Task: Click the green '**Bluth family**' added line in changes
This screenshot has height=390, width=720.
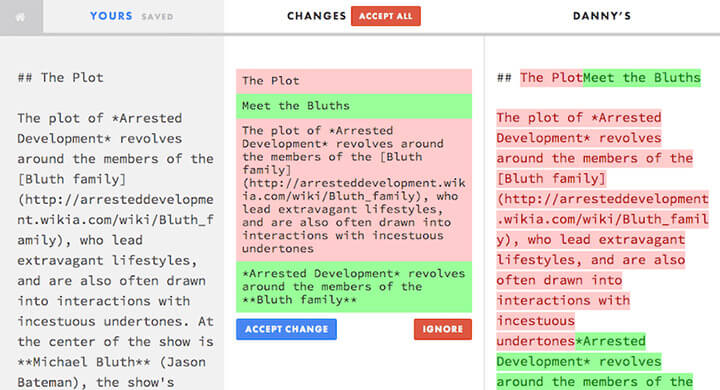Action: click(x=299, y=300)
